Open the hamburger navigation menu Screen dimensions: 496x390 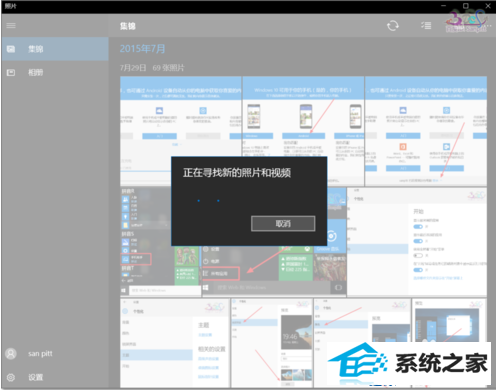click(x=11, y=26)
